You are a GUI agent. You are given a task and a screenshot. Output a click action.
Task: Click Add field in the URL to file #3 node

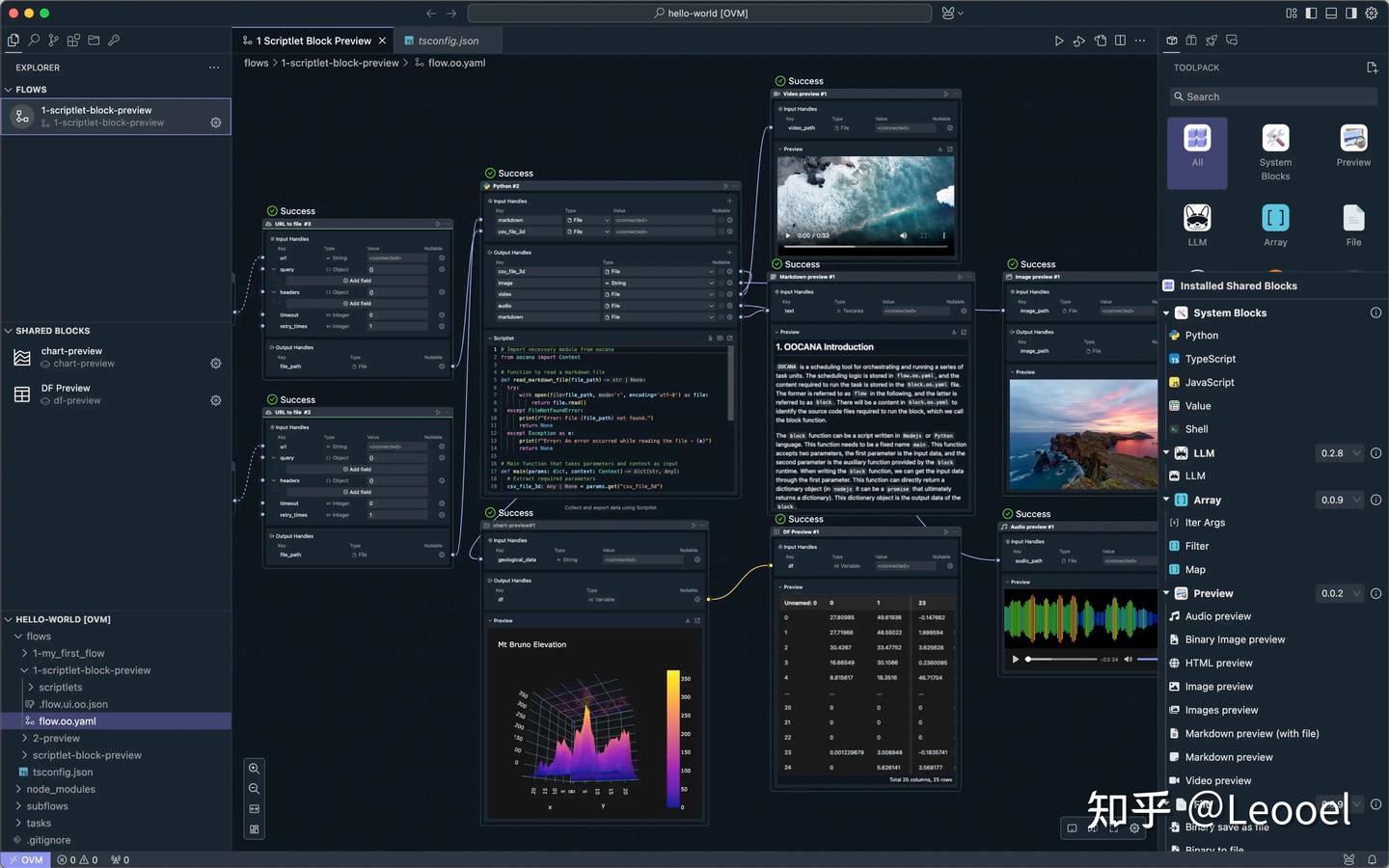(358, 279)
